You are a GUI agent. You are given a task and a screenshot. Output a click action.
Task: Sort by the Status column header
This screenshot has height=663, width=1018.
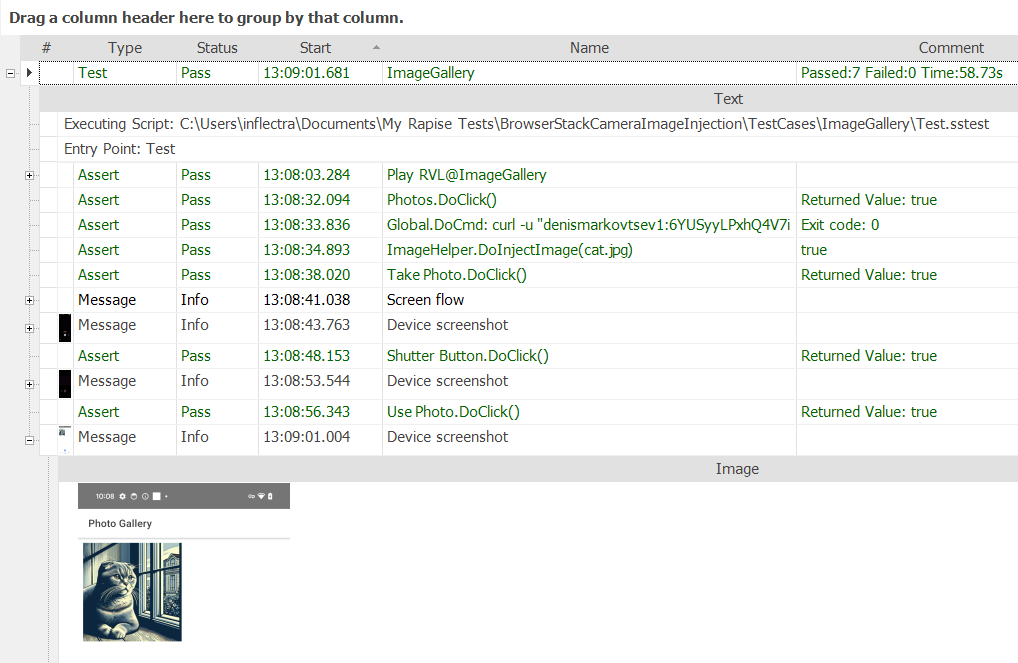coord(217,48)
